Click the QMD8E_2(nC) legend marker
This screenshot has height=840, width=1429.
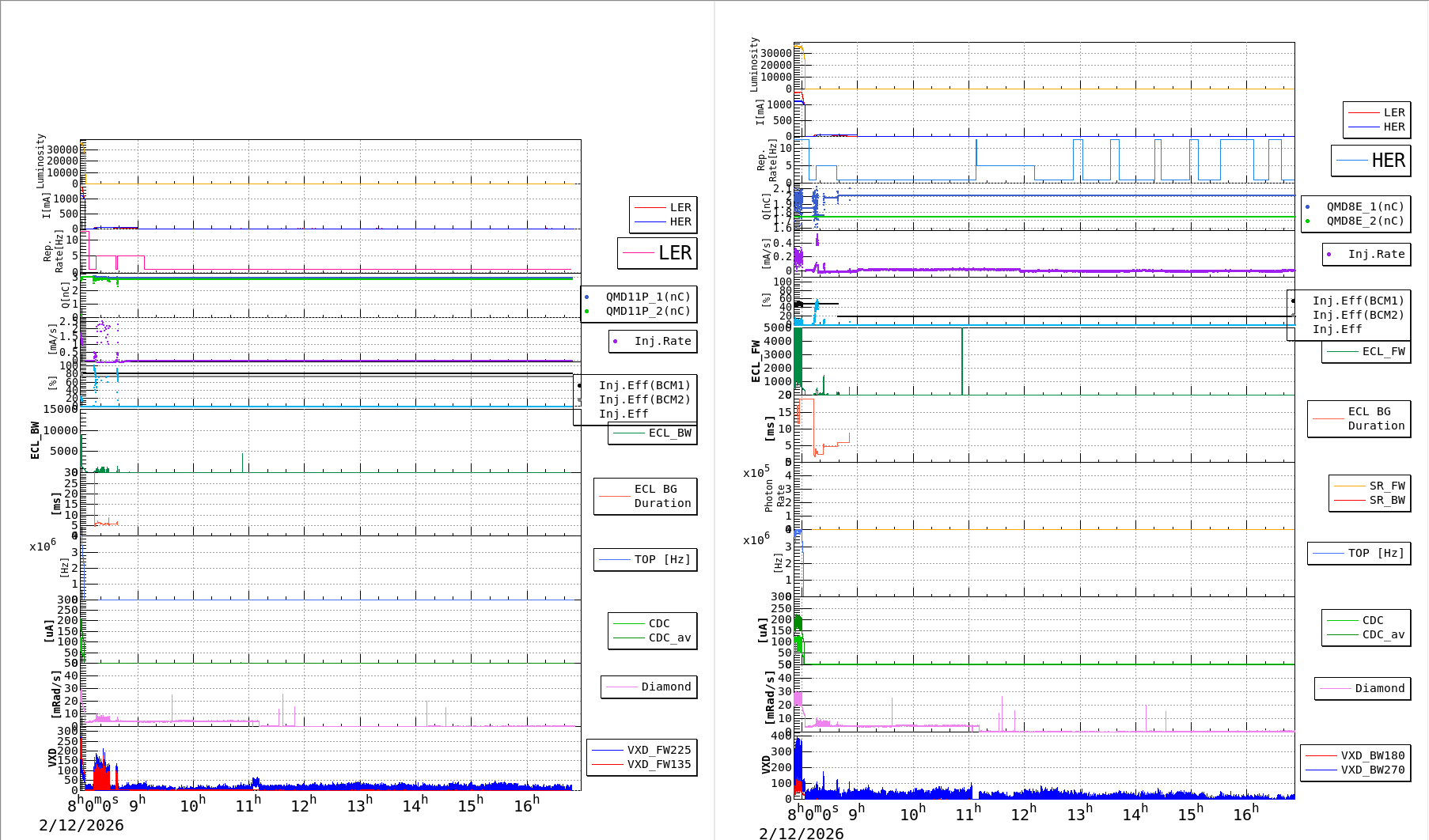[1308, 221]
